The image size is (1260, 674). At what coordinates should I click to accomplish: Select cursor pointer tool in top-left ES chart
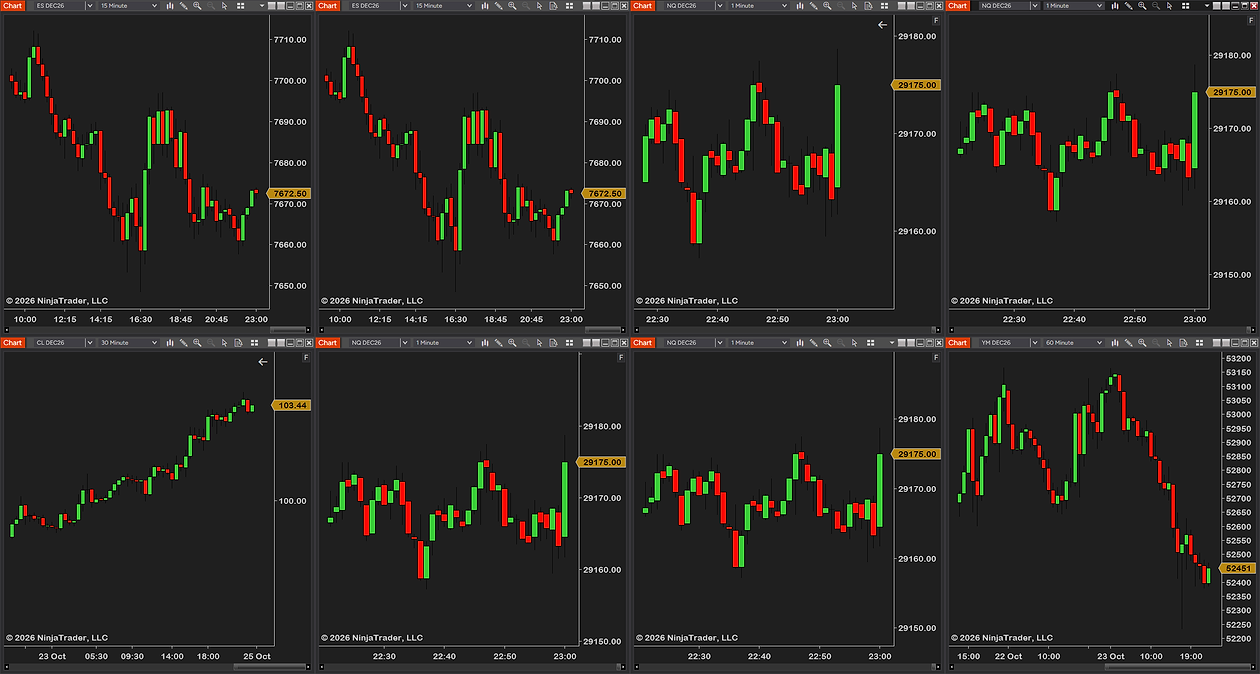[x=224, y=6]
